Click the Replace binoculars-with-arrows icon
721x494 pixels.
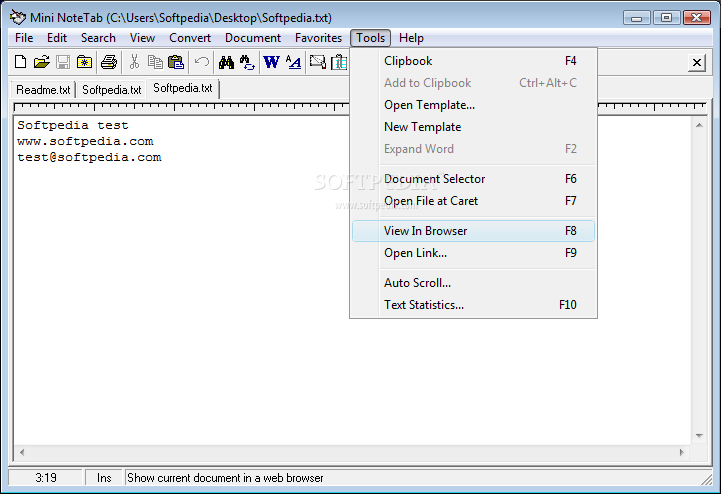coord(247,62)
